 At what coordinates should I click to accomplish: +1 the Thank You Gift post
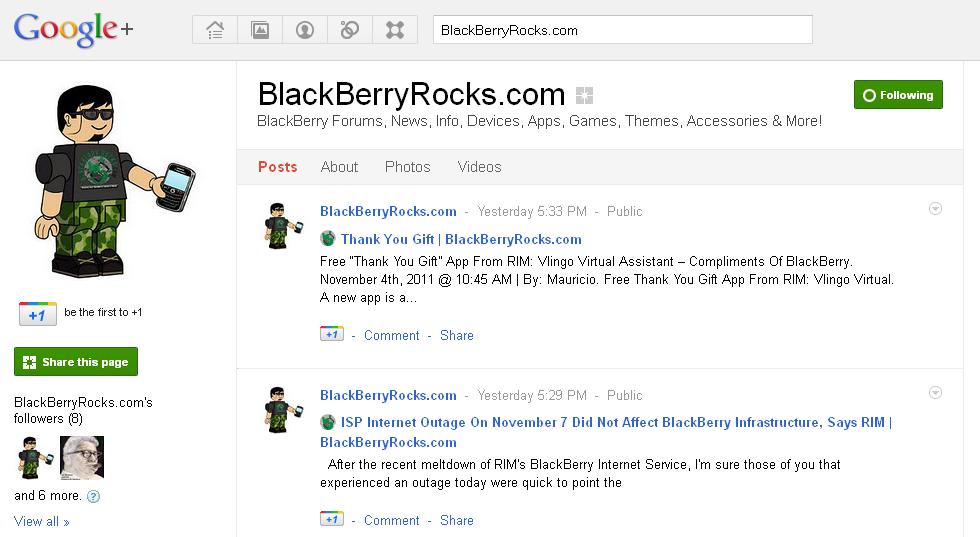tap(332, 334)
